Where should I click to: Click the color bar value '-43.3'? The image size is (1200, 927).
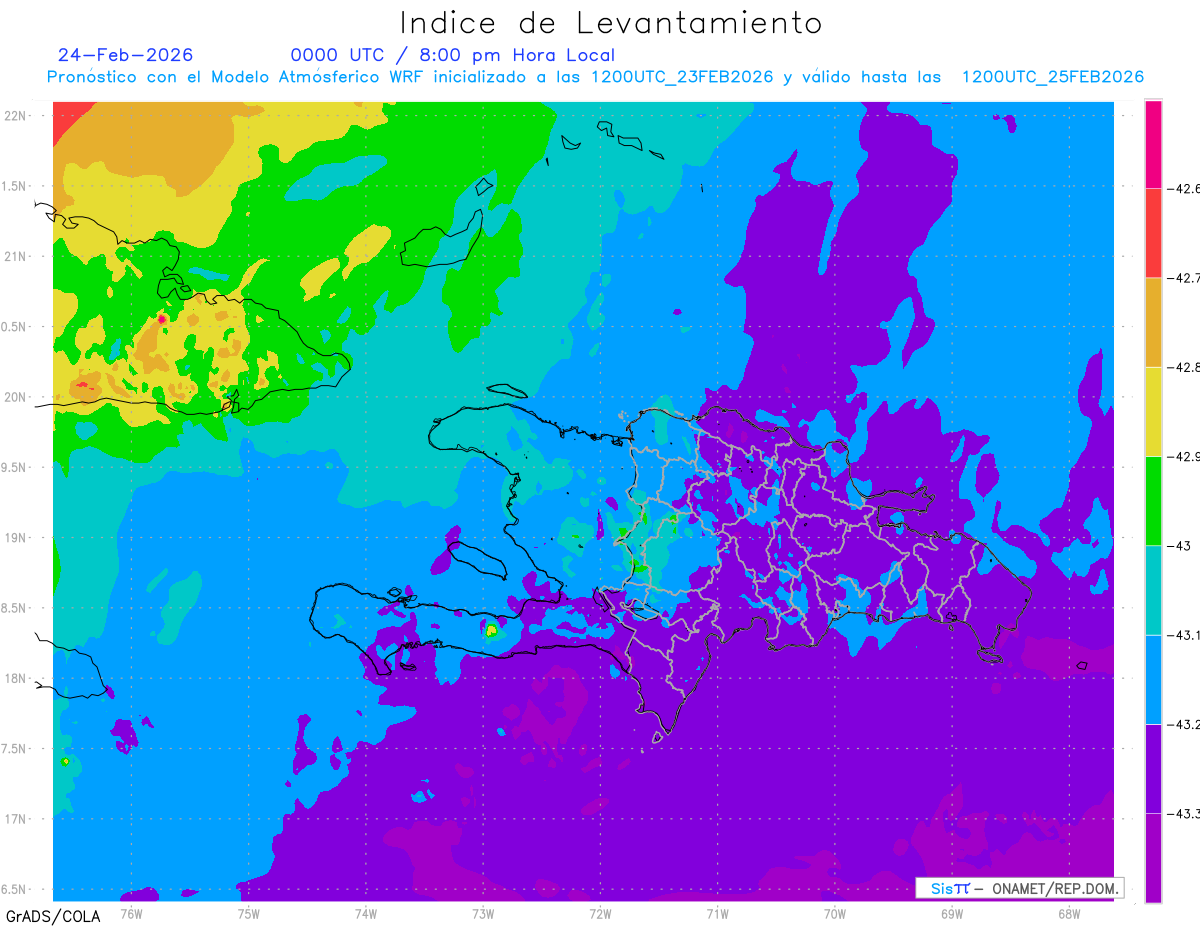point(1184,814)
